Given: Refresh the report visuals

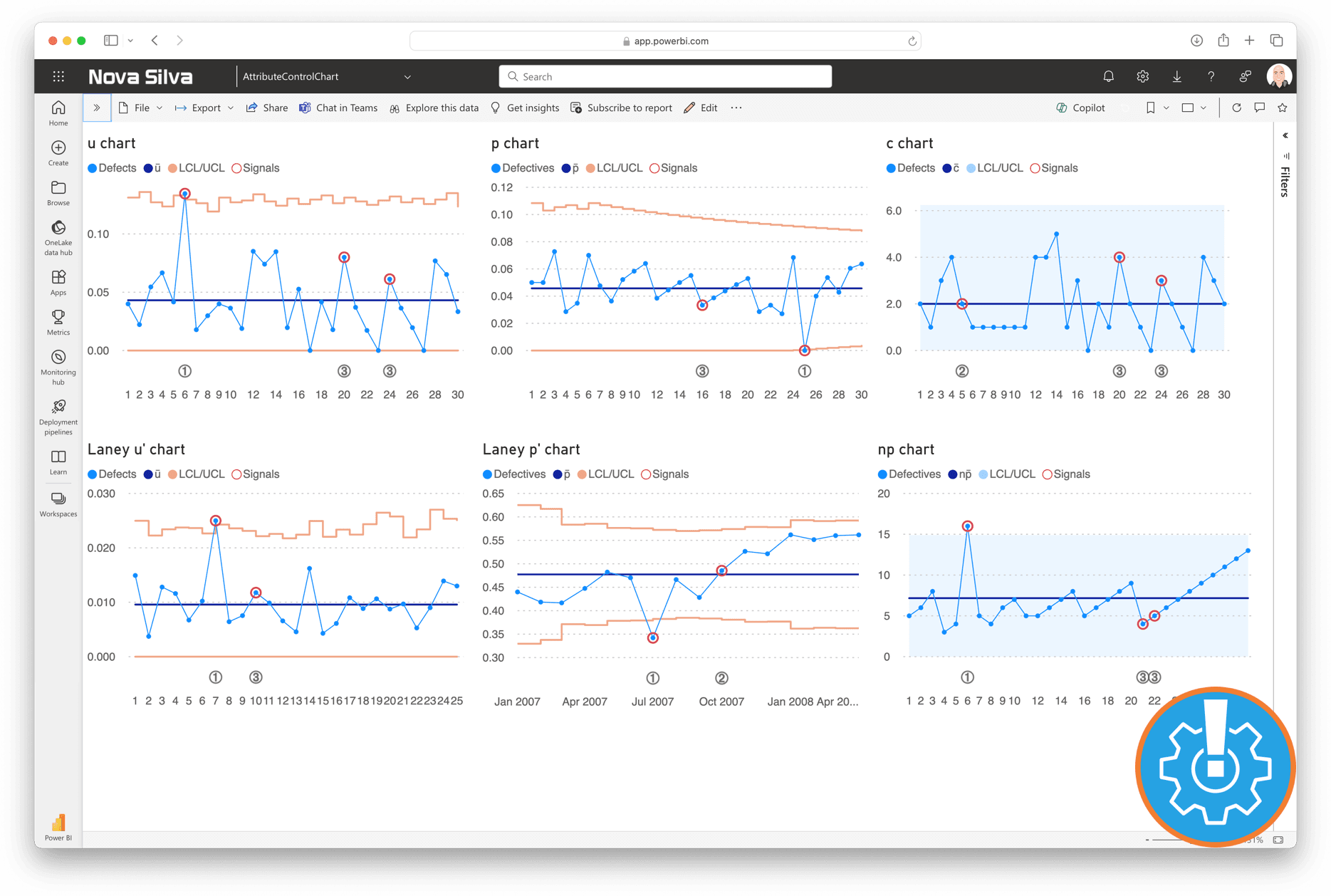Looking at the screenshot, I should pyautogui.click(x=1236, y=108).
